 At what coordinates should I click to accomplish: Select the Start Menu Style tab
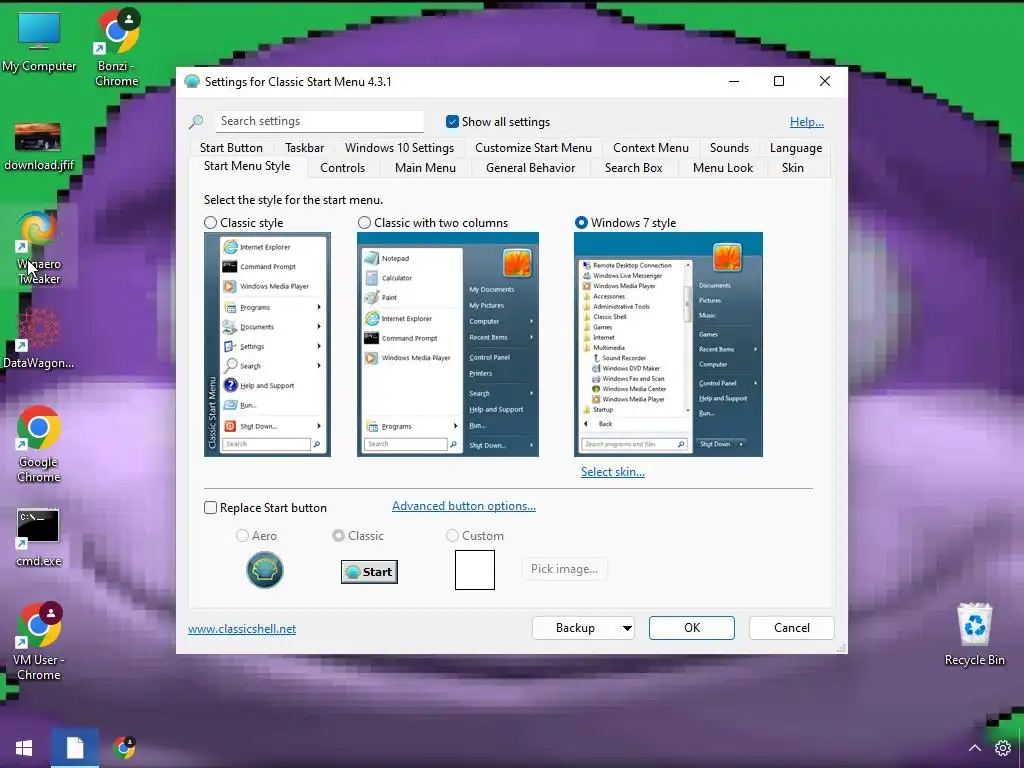247,166
